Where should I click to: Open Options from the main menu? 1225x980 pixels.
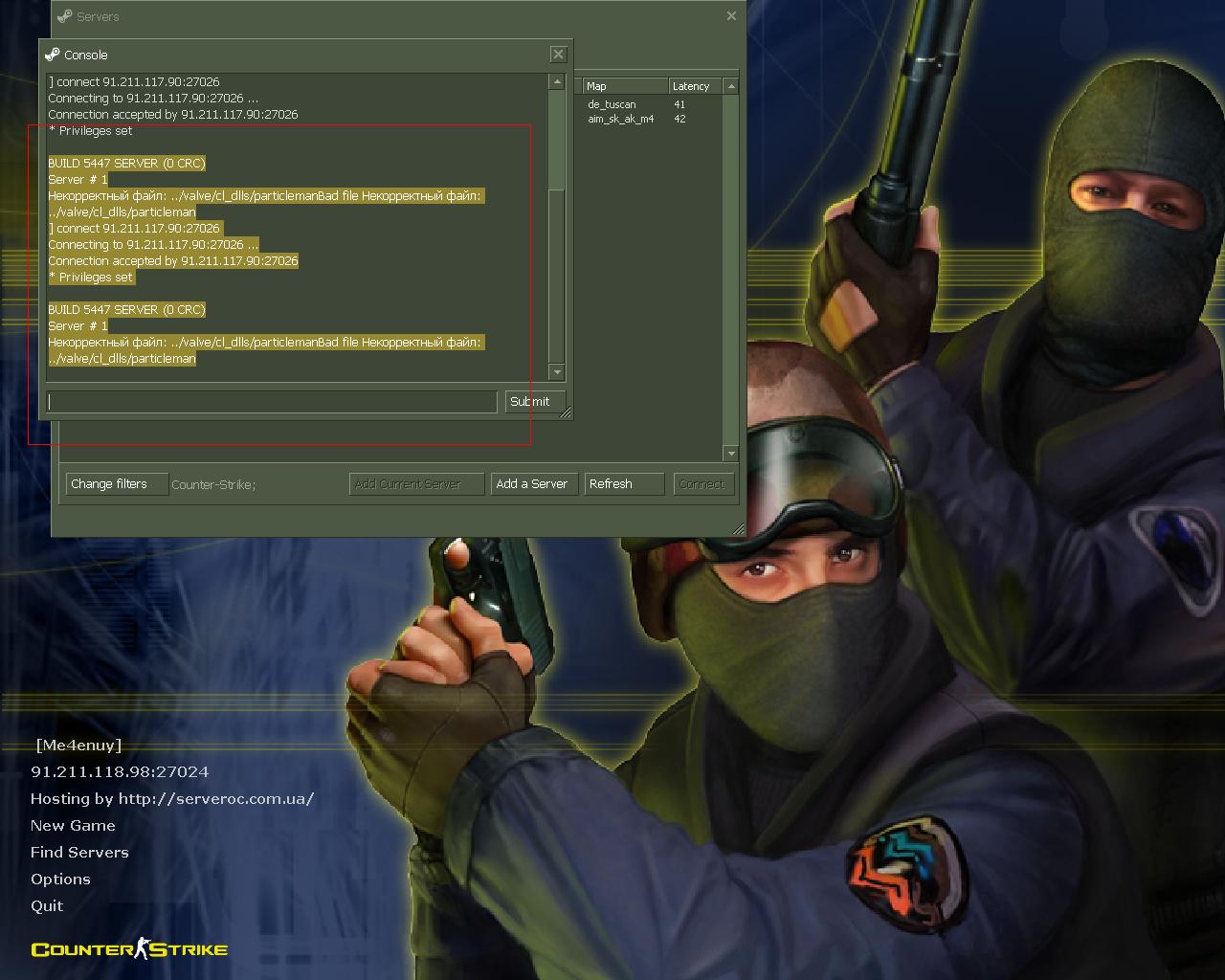point(60,879)
